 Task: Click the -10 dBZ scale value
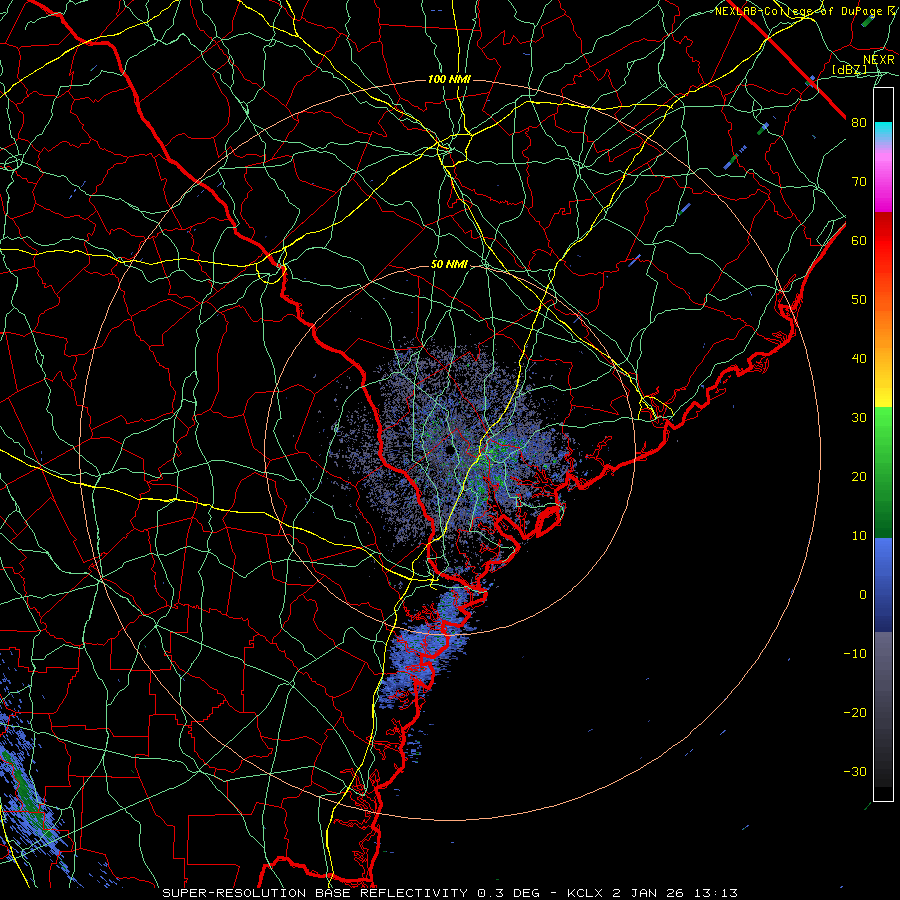[x=855, y=653]
